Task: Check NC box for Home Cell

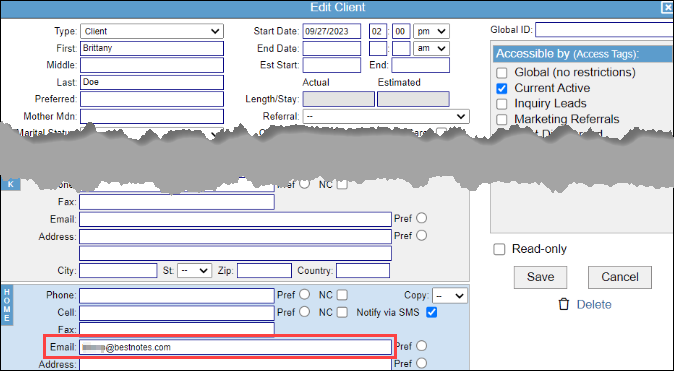Action: coord(342,313)
